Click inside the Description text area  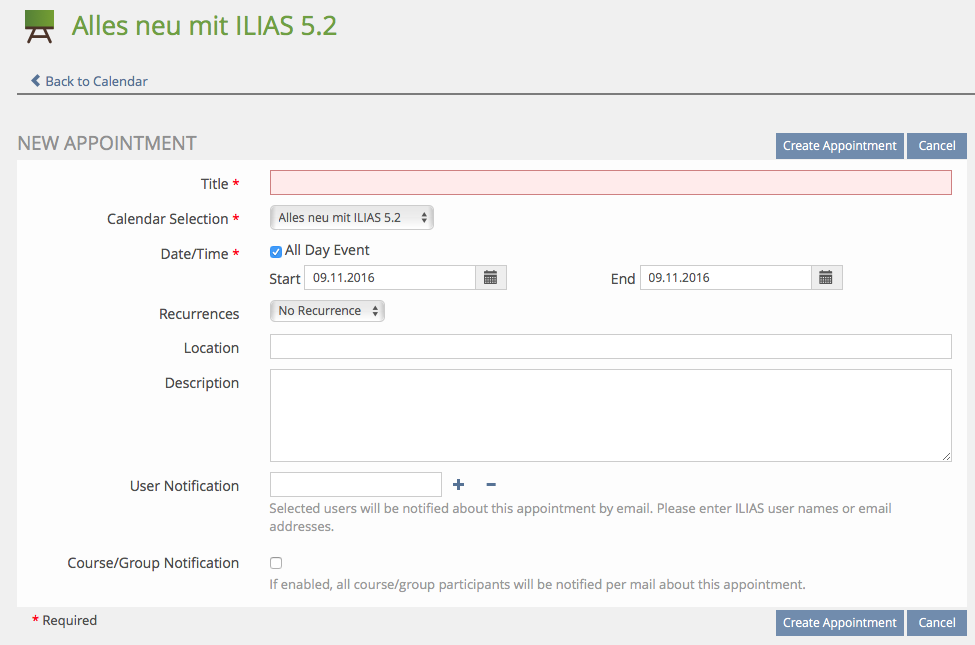(610, 415)
